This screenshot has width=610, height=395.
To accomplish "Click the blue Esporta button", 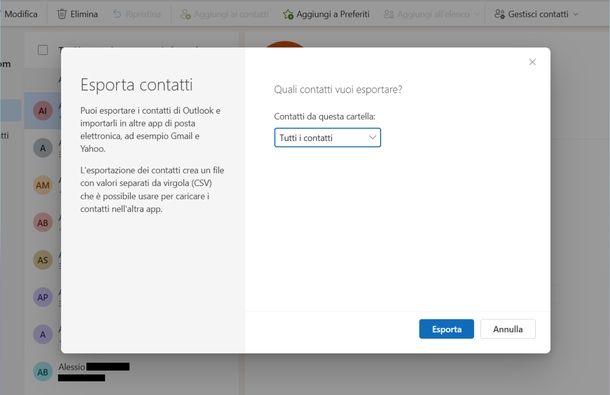I will pyautogui.click(x=446, y=329).
